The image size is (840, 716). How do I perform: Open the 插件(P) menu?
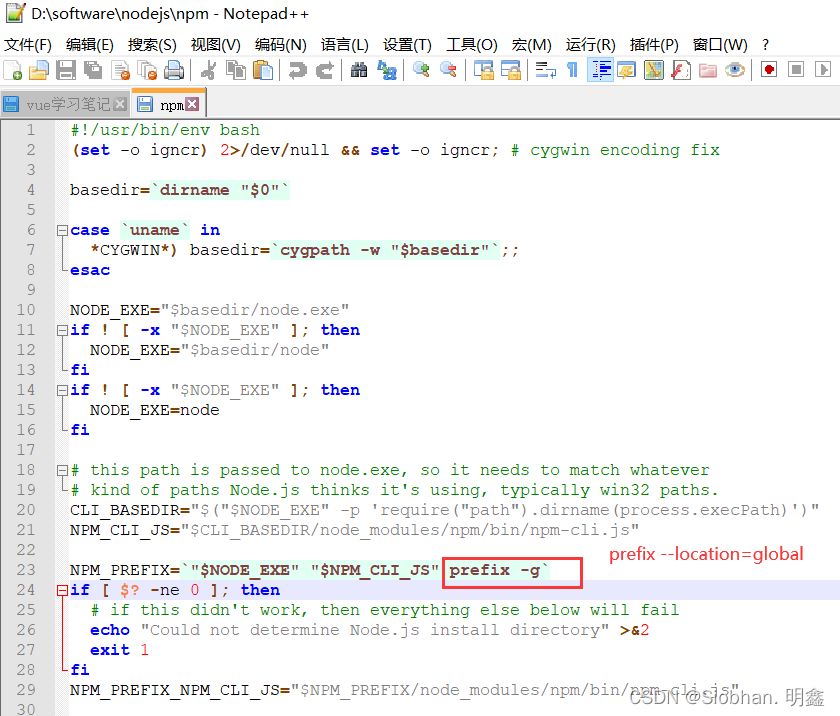point(654,45)
